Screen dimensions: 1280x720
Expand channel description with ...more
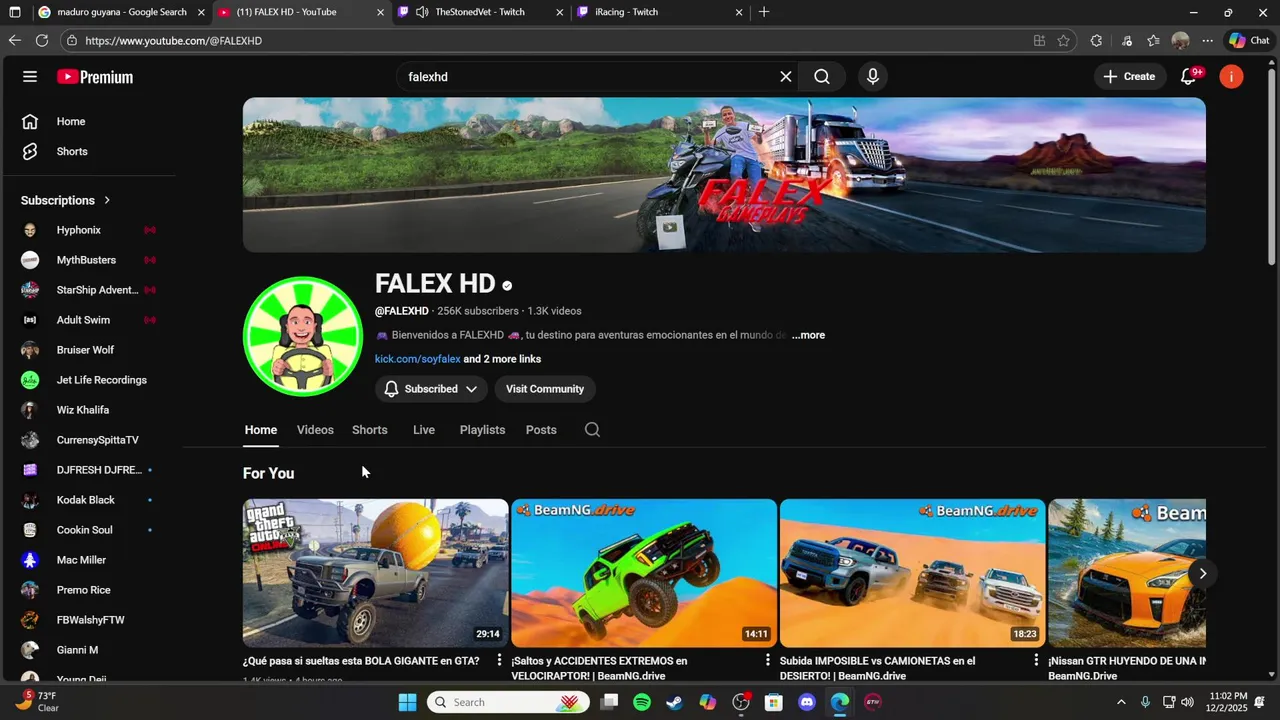(x=808, y=335)
